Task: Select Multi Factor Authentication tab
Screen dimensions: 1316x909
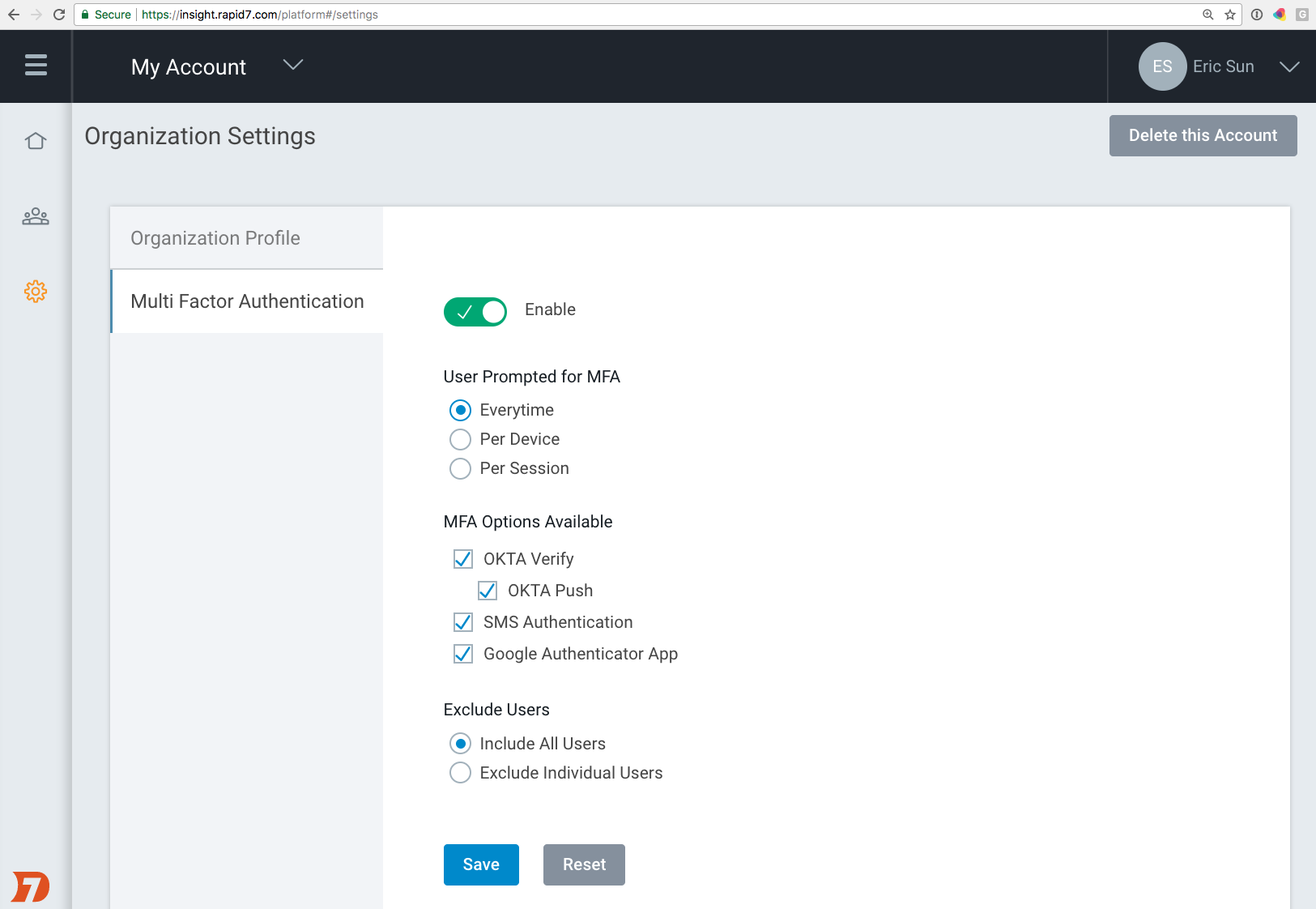Action: click(x=247, y=301)
